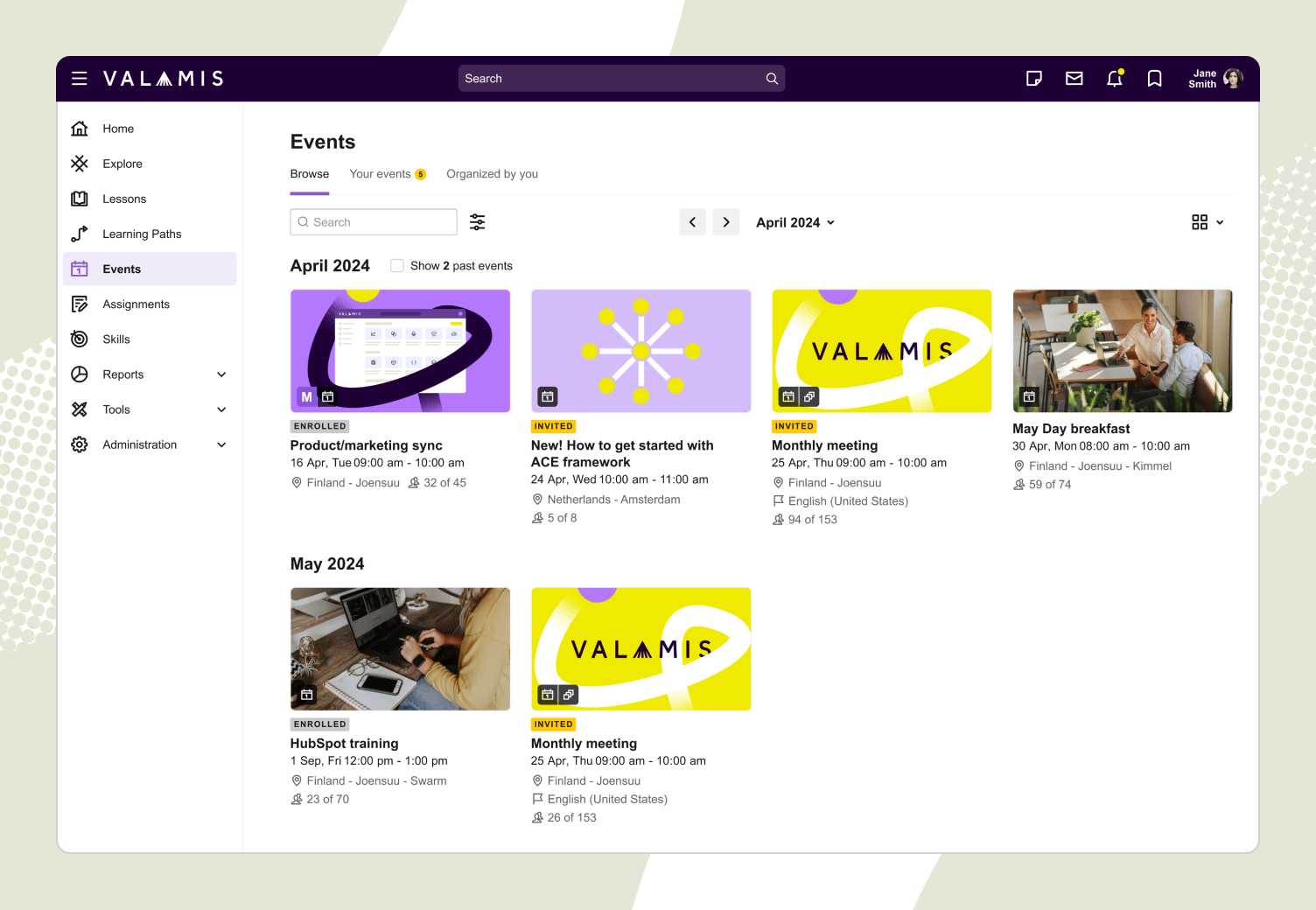Toggle the Show 2 past events checkbox
This screenshot has height=910, width=1316.
pos(397,265)
